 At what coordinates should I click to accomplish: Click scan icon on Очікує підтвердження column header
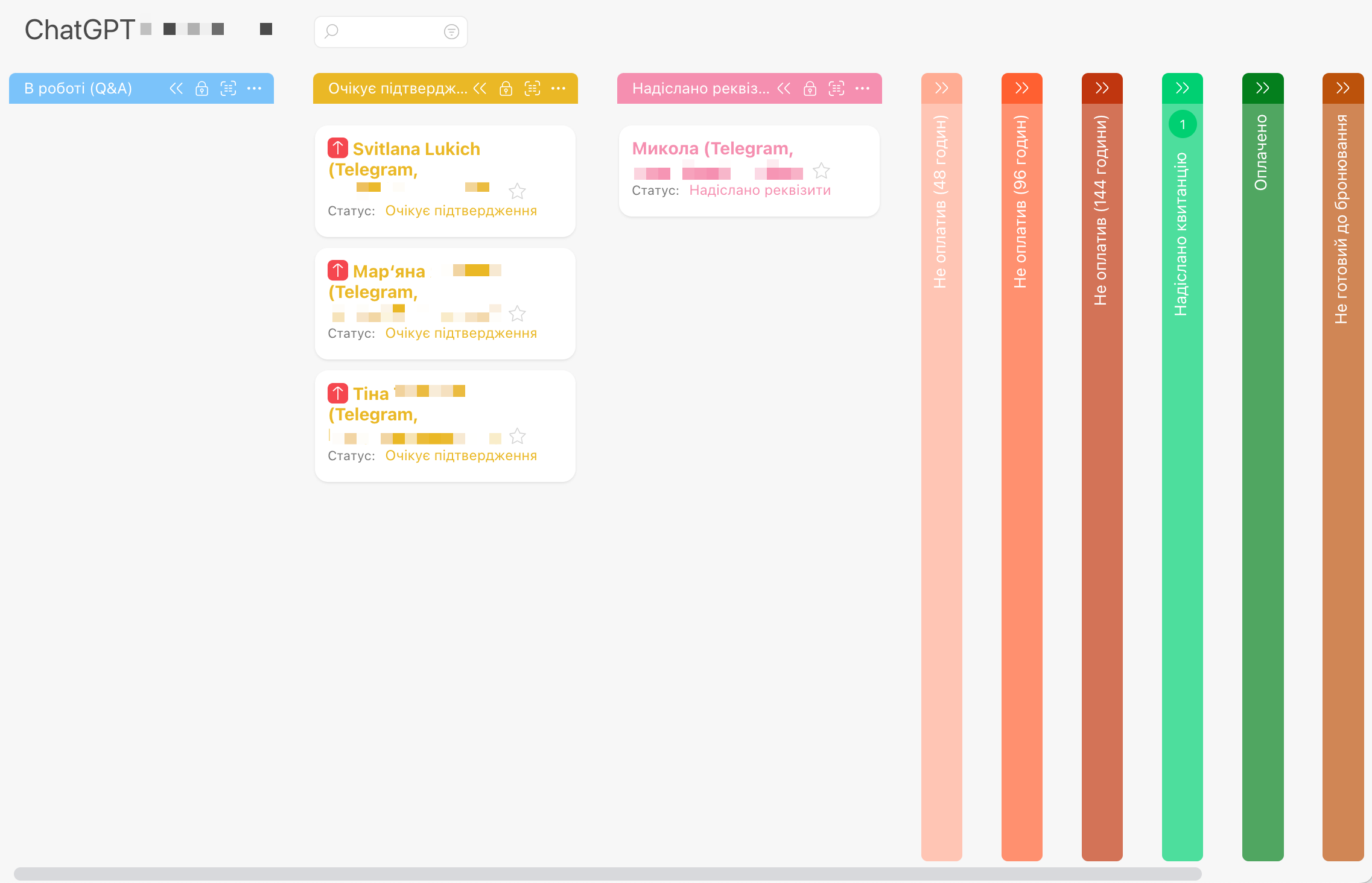point(532,89)
